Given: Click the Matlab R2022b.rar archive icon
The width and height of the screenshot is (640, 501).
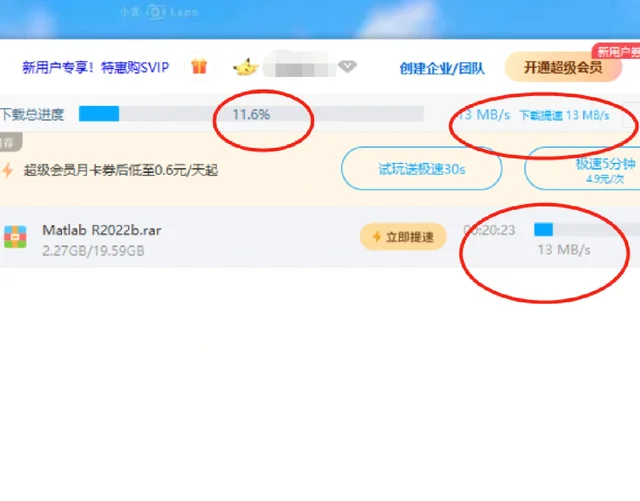Looking at the screenshot, I should click(15, 237).
